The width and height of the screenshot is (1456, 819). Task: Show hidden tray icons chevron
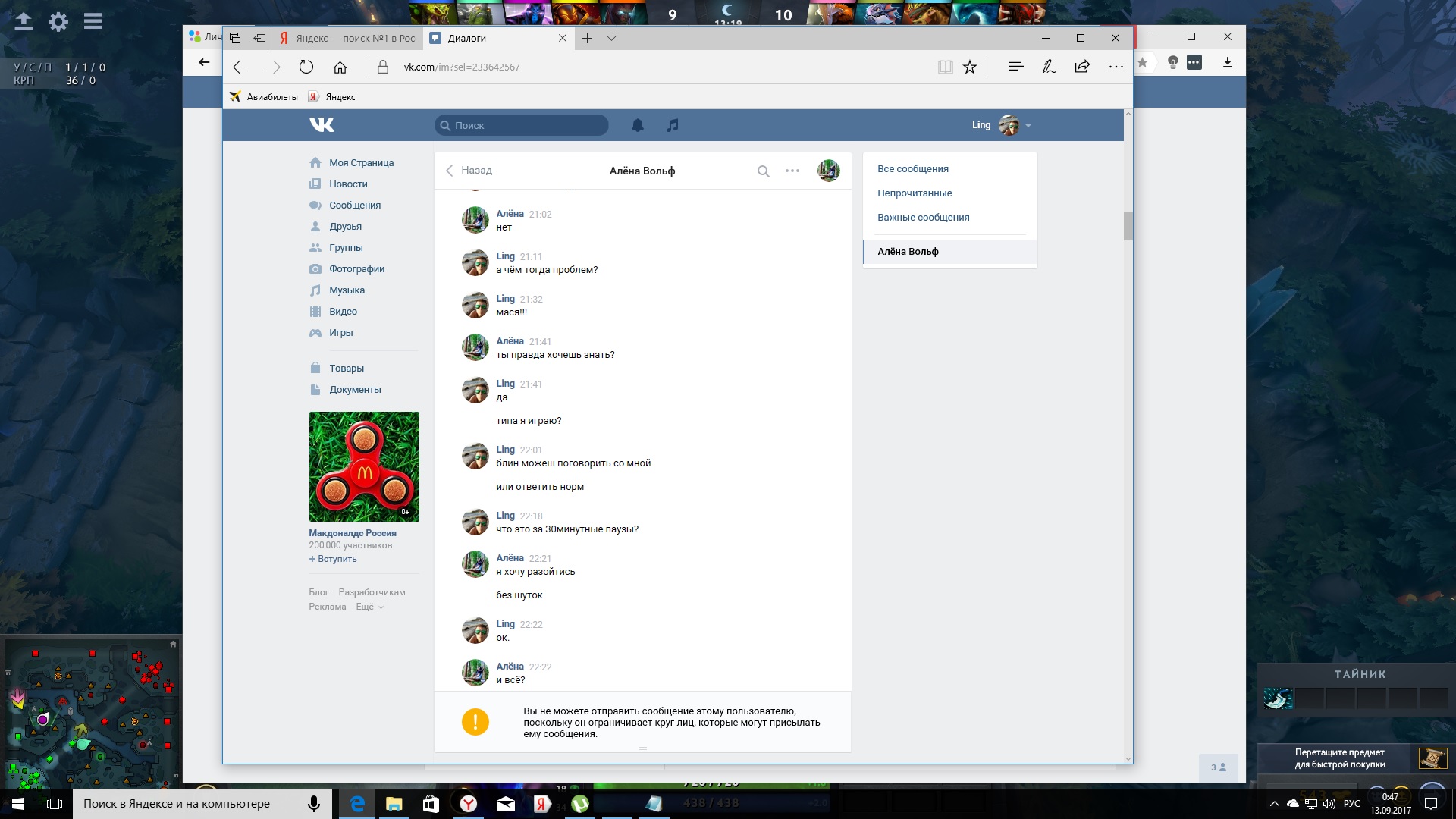click(1275, 804)
